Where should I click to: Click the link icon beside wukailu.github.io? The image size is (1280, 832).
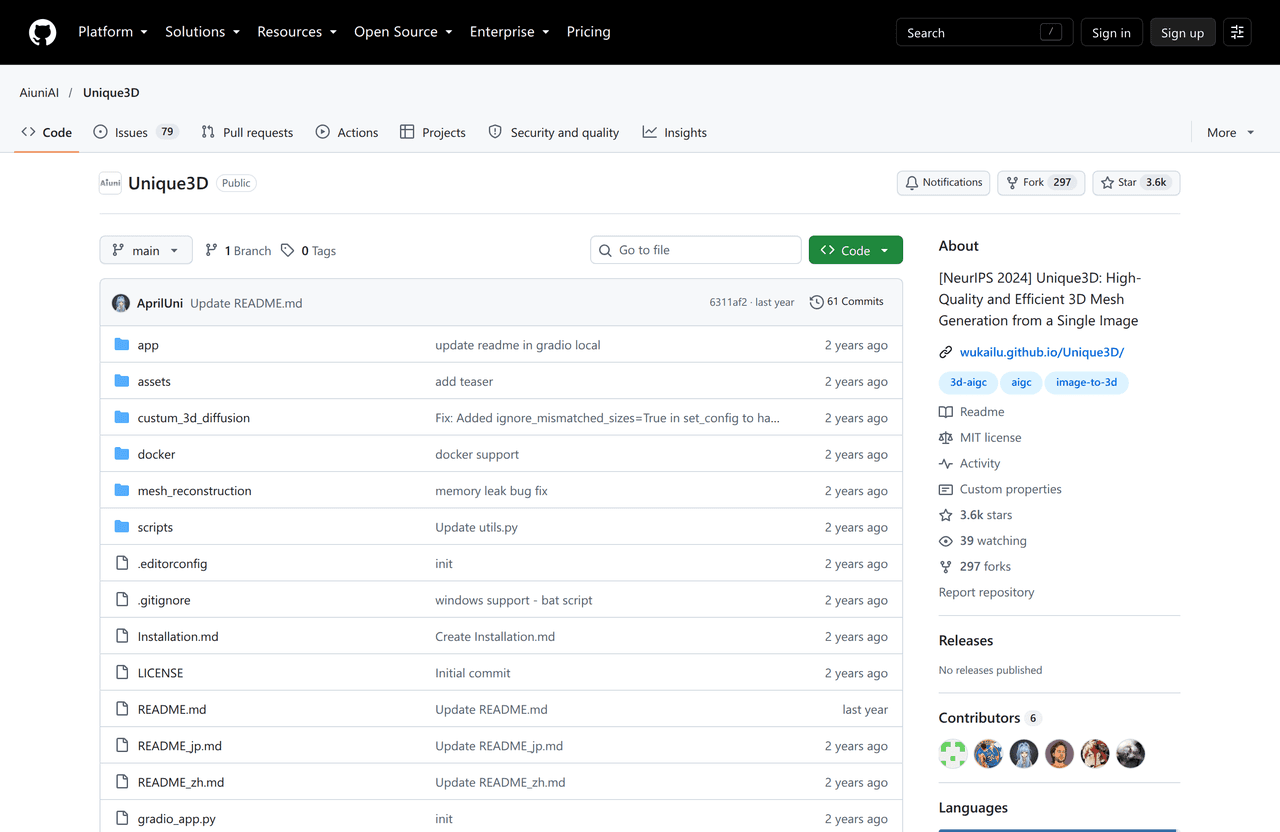(x=946, y=352)
